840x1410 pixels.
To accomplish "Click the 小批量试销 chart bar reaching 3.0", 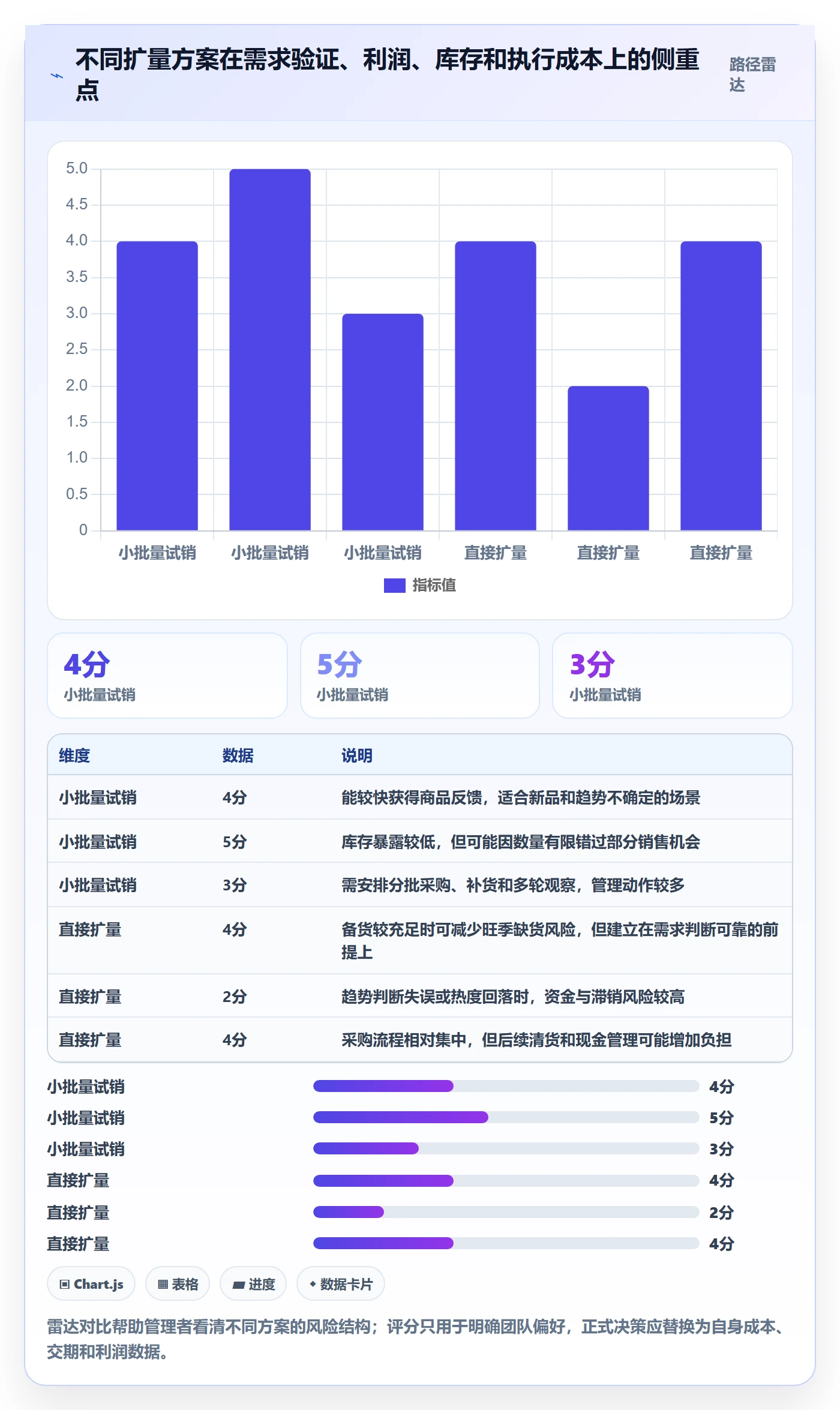I will pos(383,422).
